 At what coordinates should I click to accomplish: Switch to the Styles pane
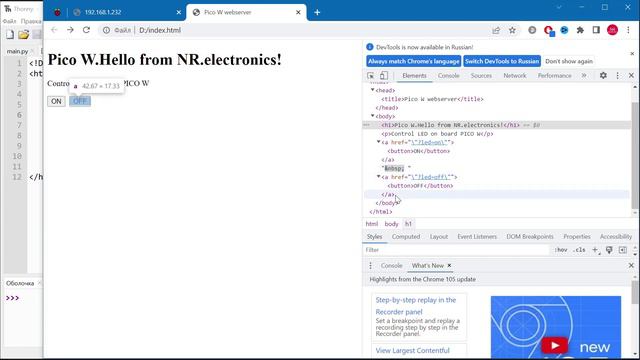374,237
